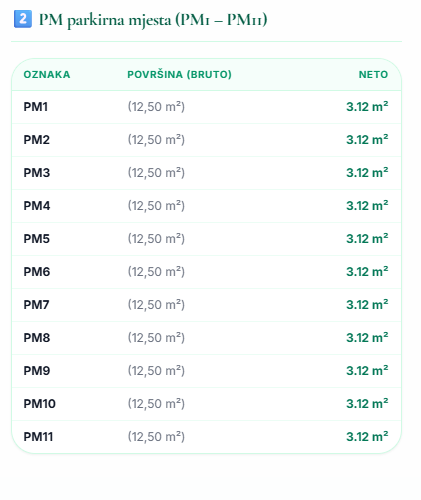Select the OZNAKA column header

point(47,74)
